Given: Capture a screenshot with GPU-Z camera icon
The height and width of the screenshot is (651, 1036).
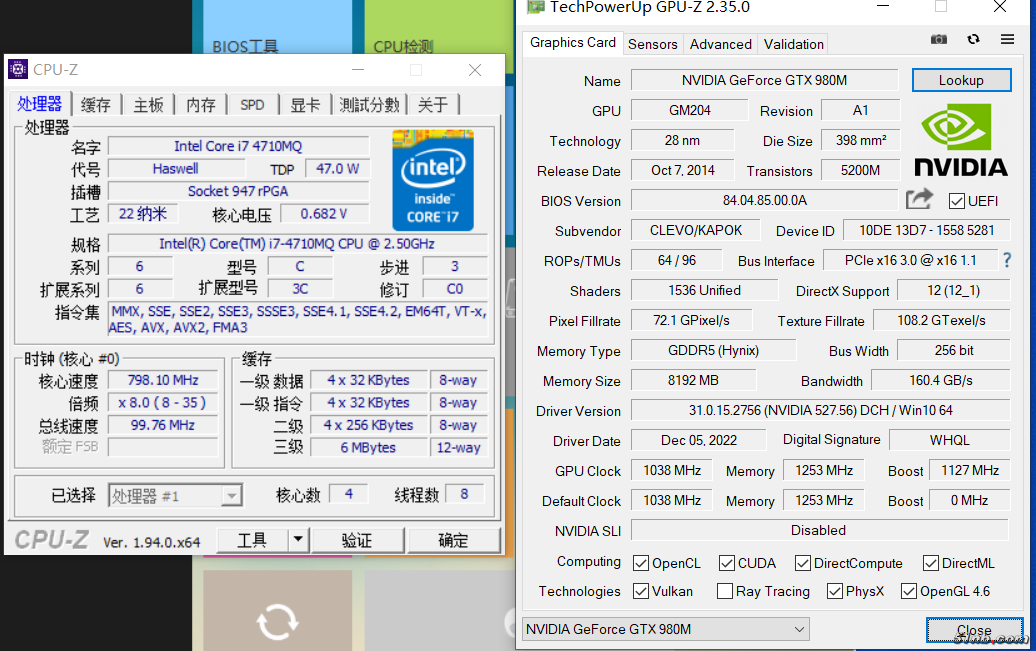Looking at the screenshot, I should click(938, 39).
